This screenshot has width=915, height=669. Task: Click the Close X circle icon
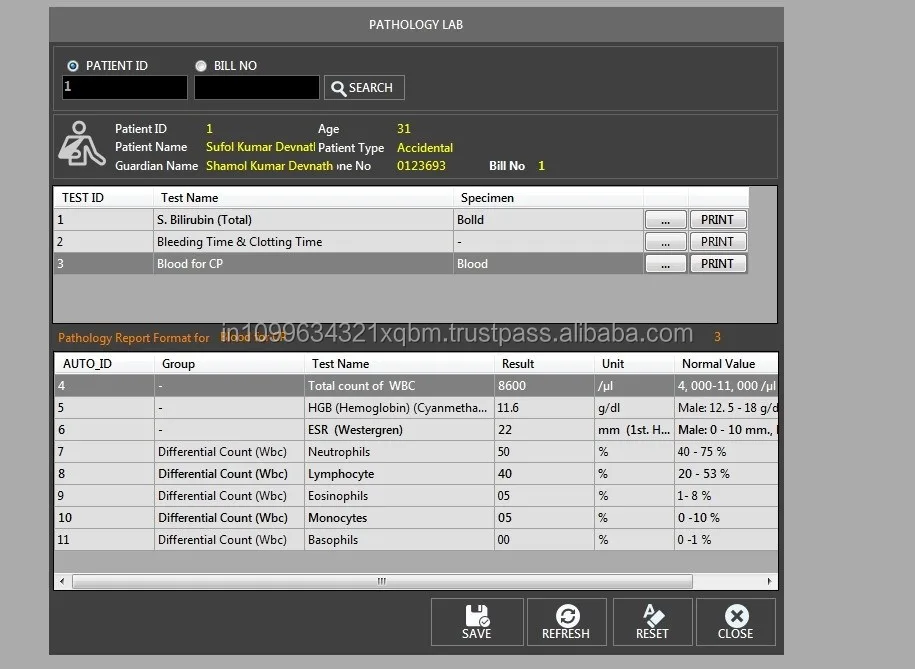click(x=736, y=616)
